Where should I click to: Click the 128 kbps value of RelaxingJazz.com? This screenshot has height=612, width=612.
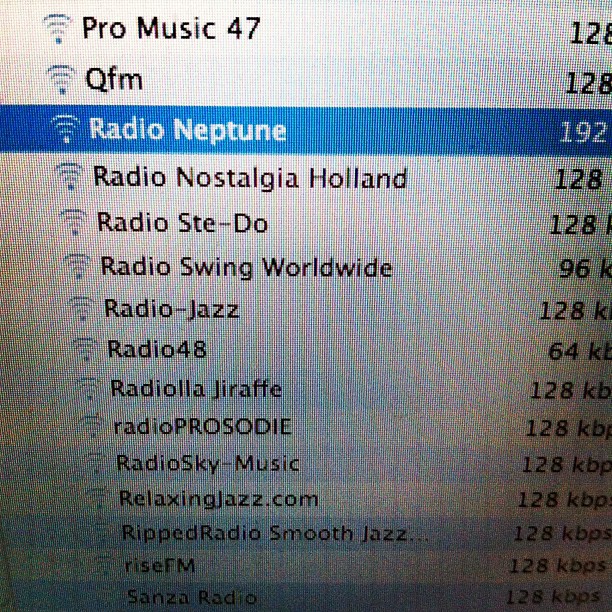coord(565,499)
